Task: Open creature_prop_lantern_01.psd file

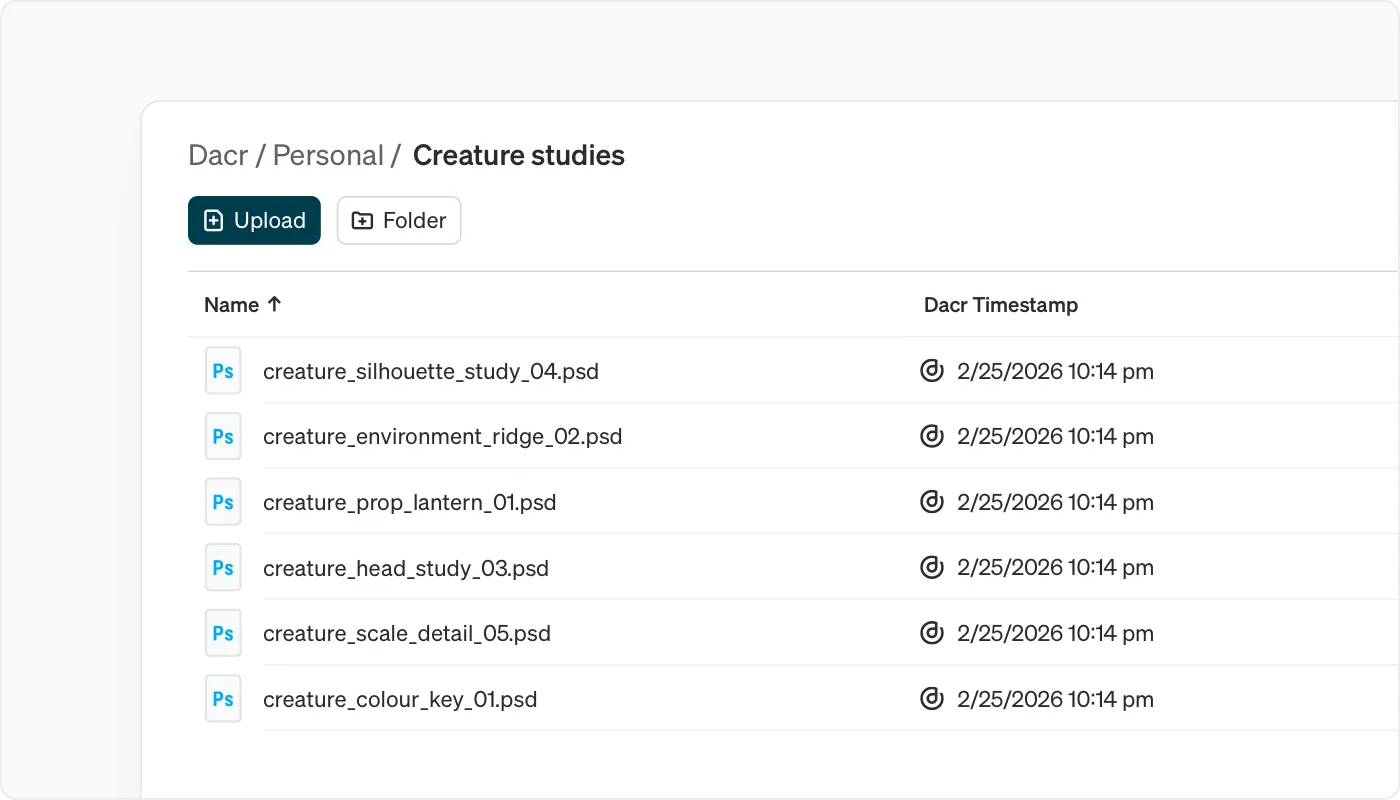Action: 409,503
